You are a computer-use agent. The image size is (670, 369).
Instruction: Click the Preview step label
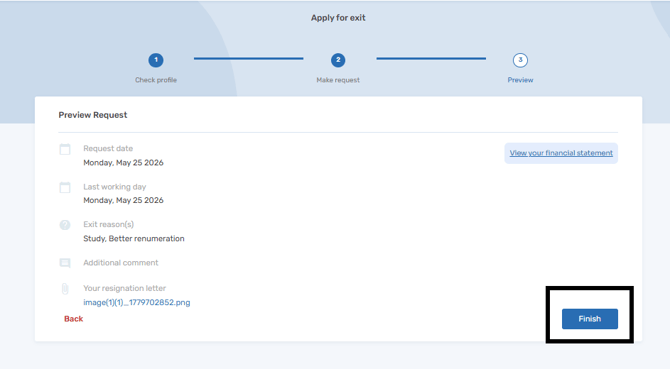520,80
